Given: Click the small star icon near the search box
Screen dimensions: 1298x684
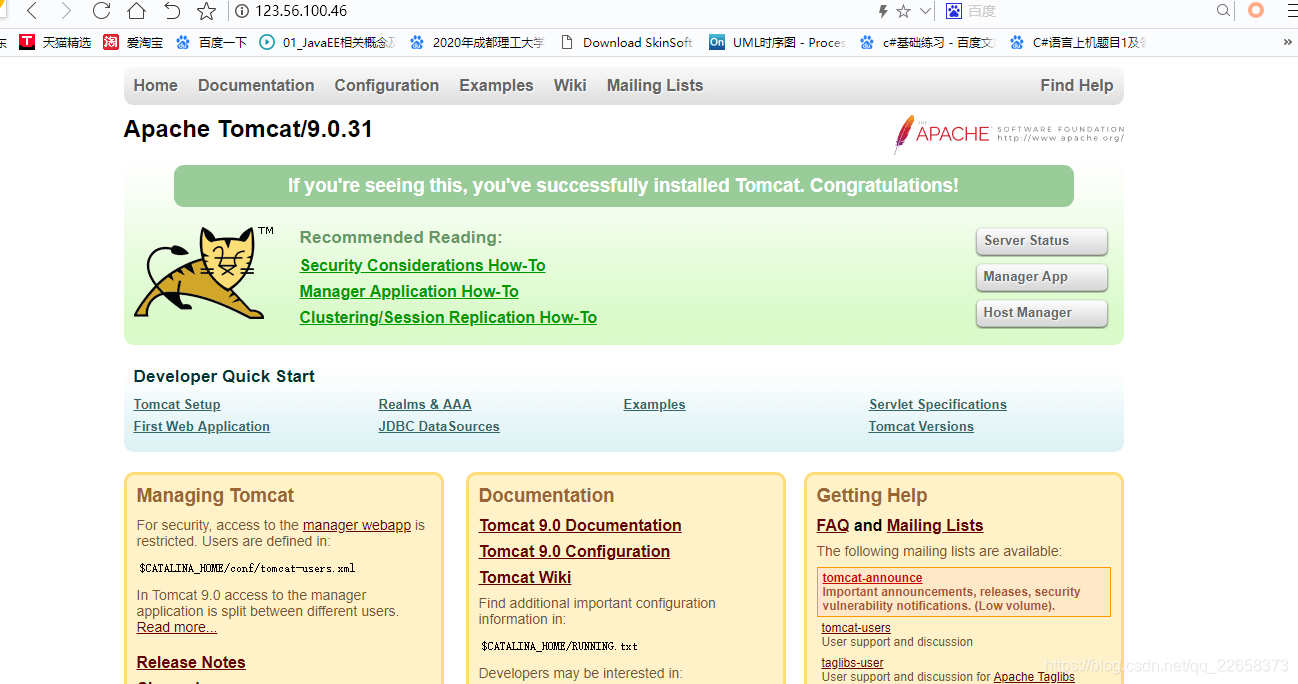Looking at the screenshot, I should (x=904, y=11).
